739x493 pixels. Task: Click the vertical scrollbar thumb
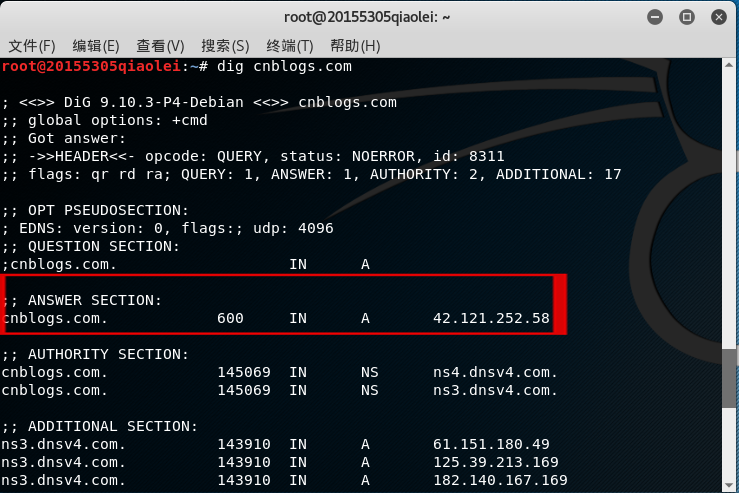[730, 378]
